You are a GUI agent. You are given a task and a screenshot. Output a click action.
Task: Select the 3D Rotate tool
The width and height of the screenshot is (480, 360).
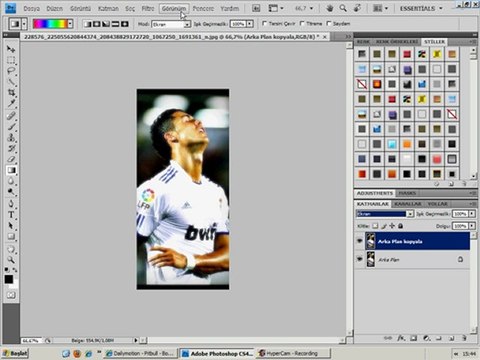coord(11,249)
